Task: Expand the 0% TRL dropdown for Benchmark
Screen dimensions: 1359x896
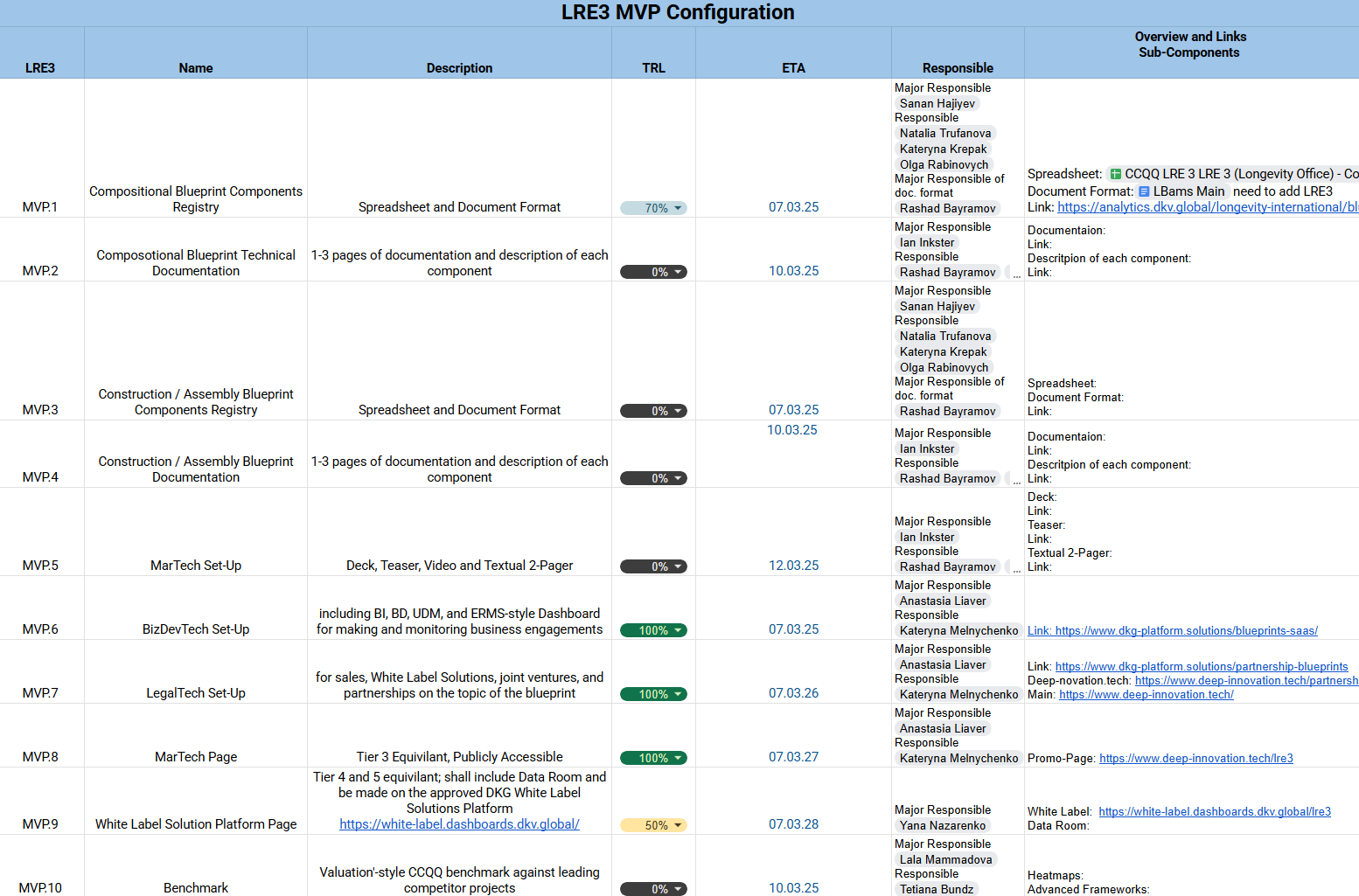Action: [x=654, y=889]
